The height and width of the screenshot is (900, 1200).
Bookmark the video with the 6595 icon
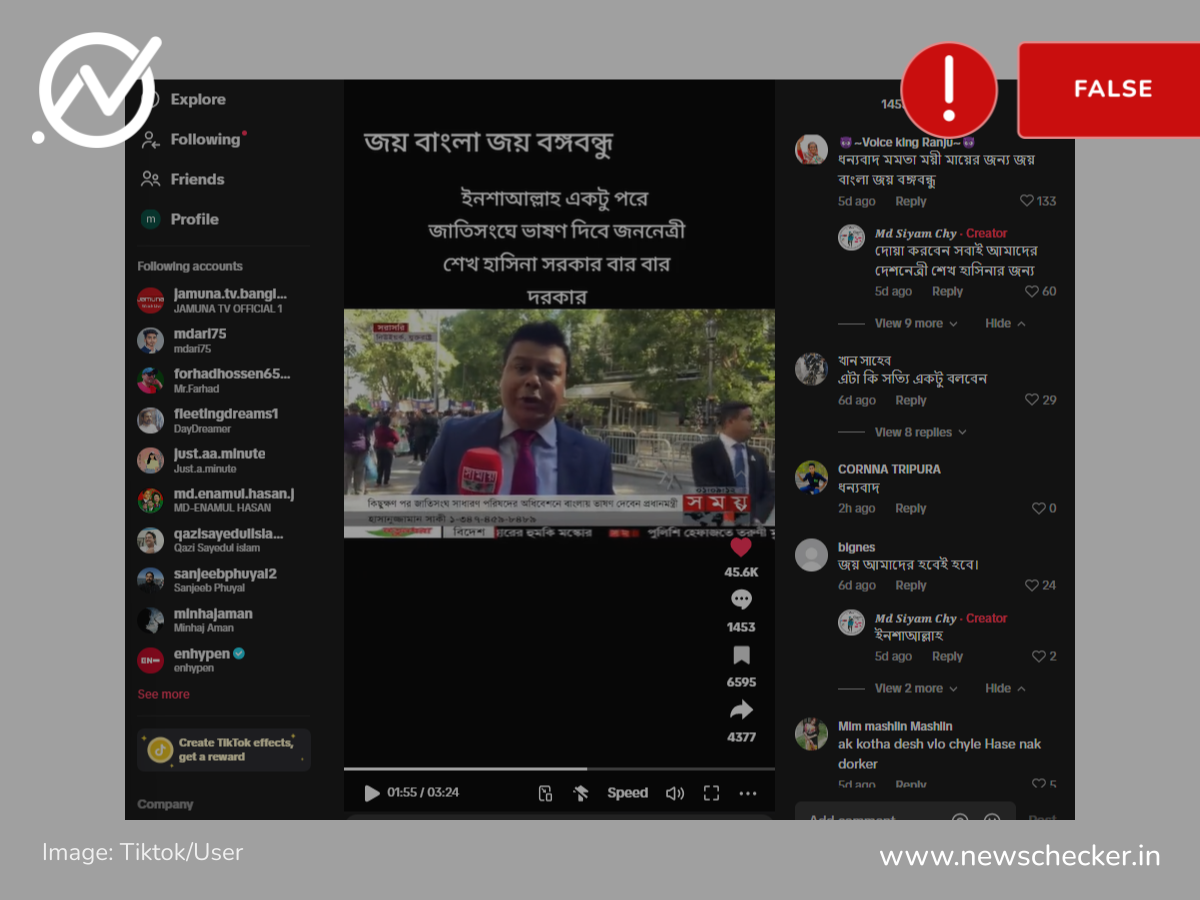[741, 655]
